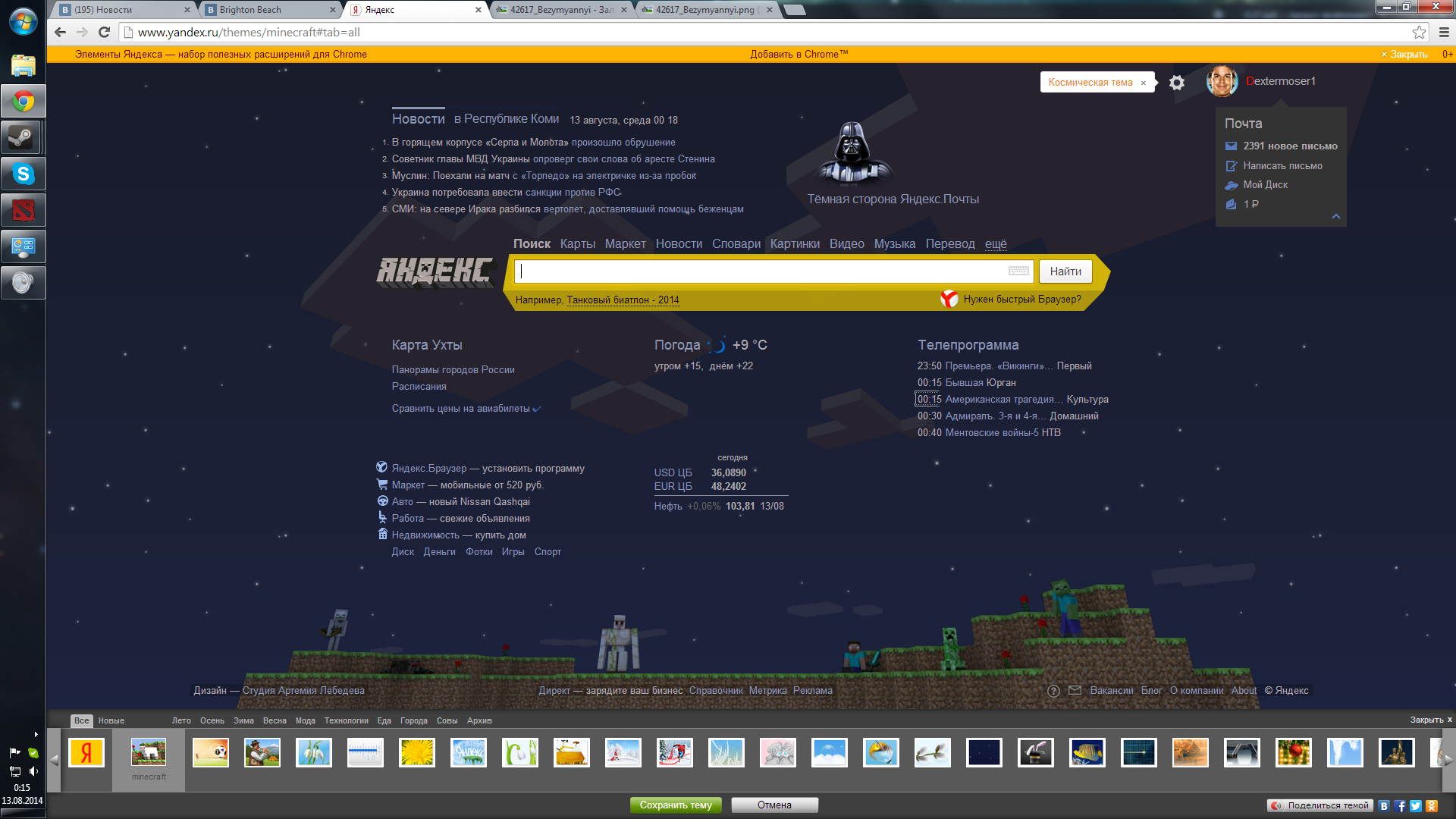Click Добавить в Chrome link in banner
1456x819 pixels.
coord(799,55)
